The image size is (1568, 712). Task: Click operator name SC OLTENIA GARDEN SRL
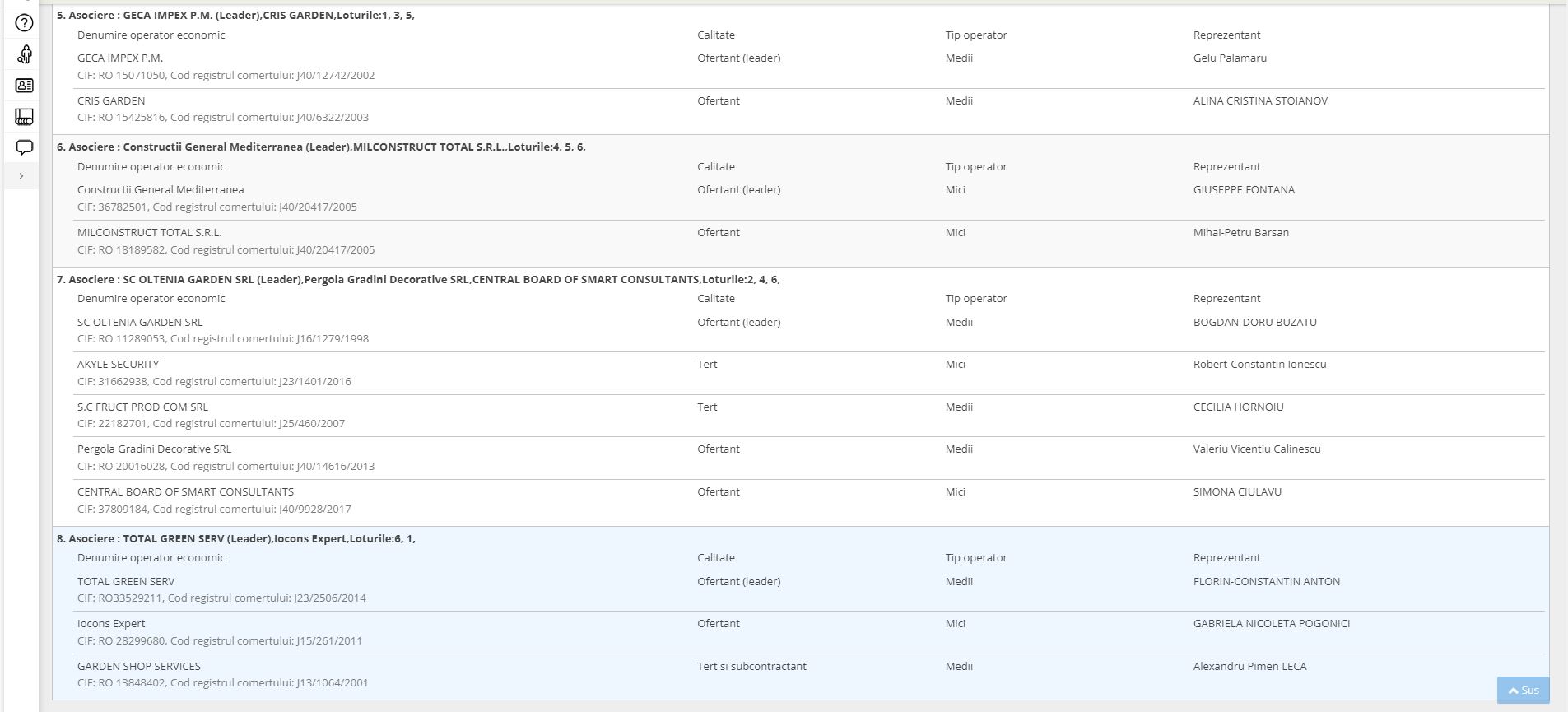pyautogui.click(x=140, y=322)
